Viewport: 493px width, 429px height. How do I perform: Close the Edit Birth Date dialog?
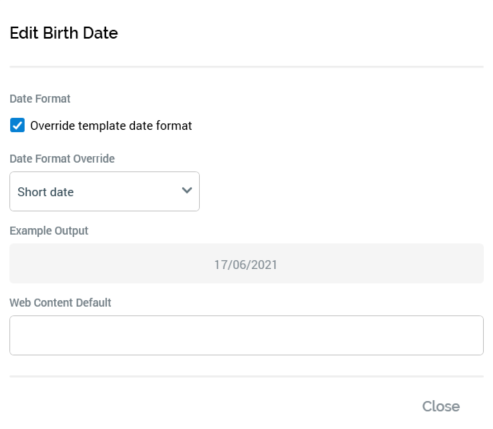coord(441,406)
